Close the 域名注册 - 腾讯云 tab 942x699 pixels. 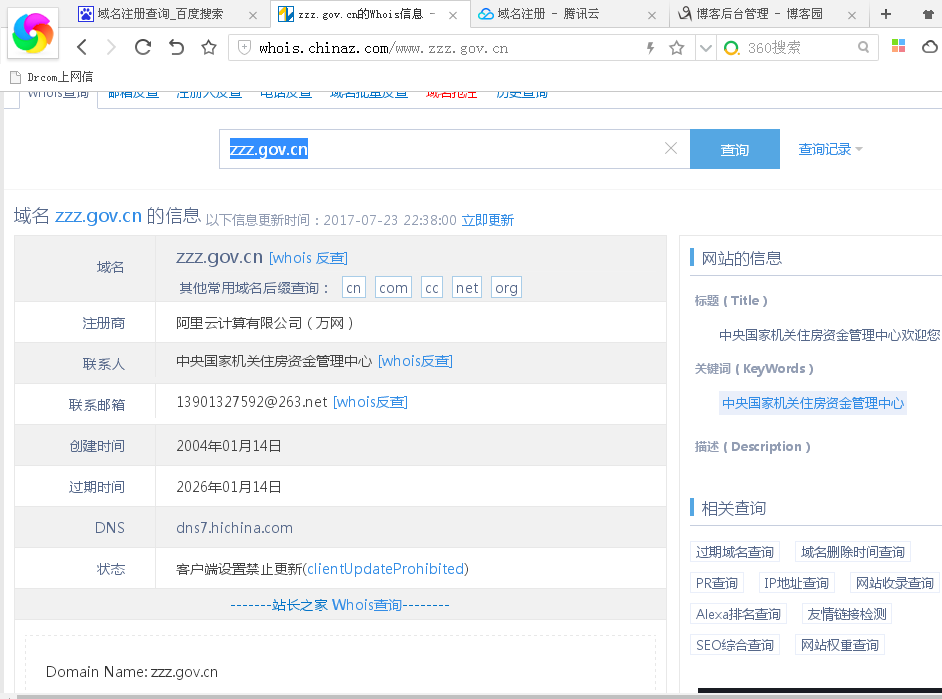point(652,16)
